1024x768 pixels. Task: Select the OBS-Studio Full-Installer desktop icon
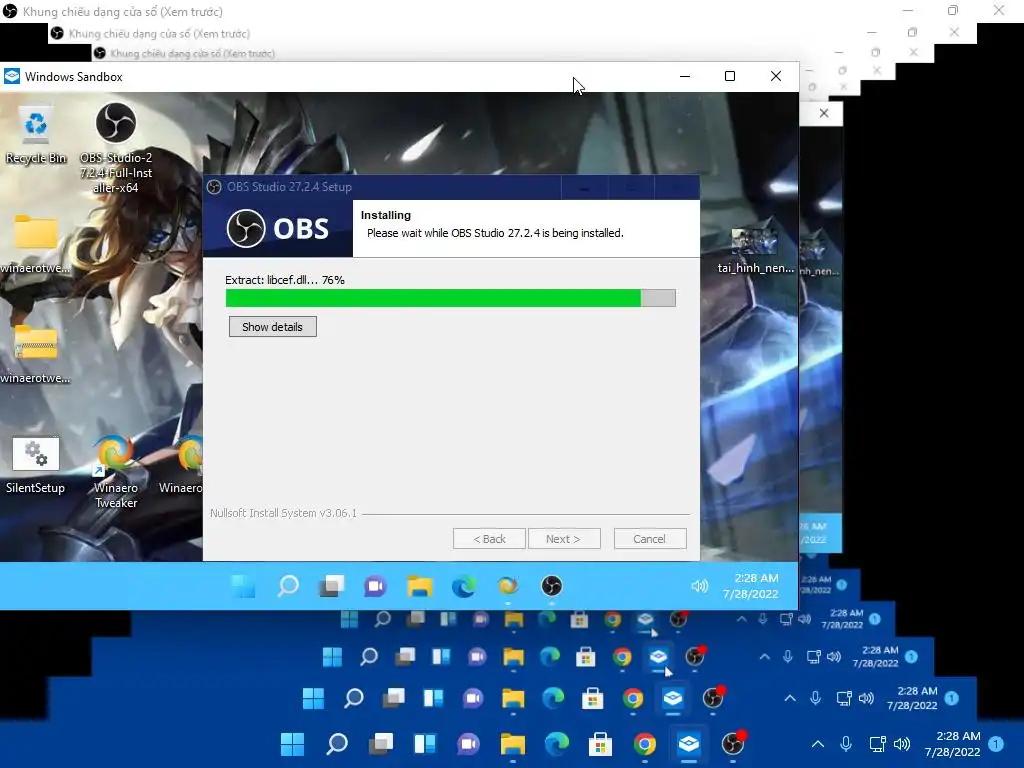[116, 148]
